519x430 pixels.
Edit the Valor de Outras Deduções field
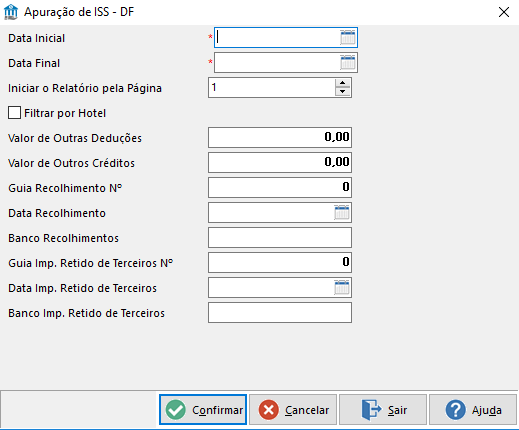click(280, 137)
